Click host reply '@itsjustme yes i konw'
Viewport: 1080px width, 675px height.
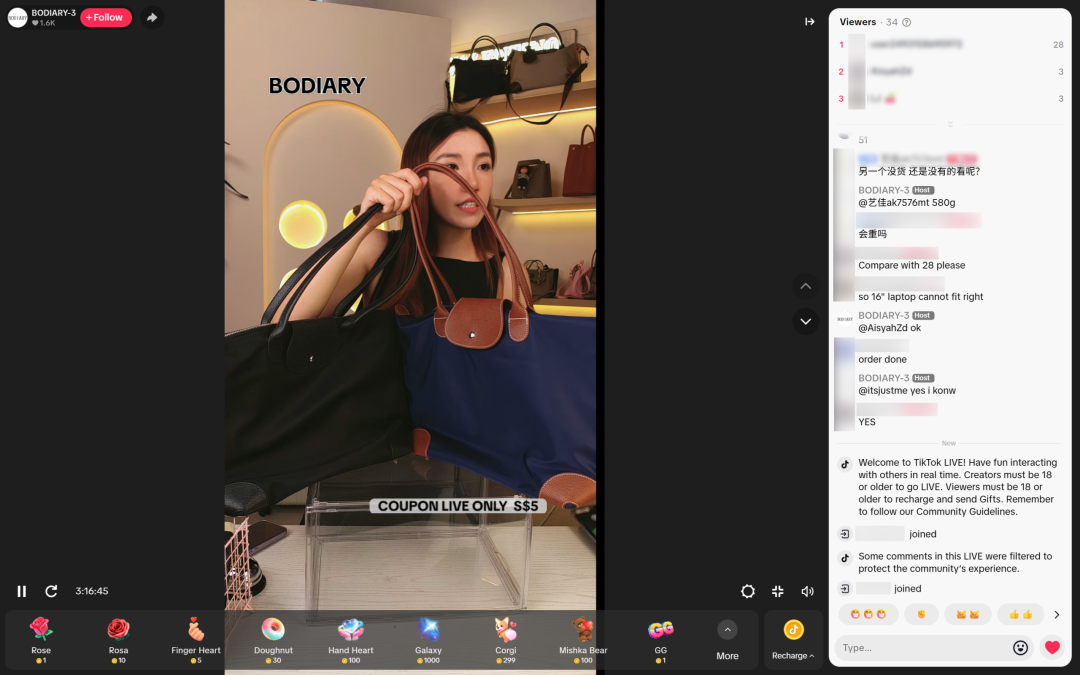(906, 391)
